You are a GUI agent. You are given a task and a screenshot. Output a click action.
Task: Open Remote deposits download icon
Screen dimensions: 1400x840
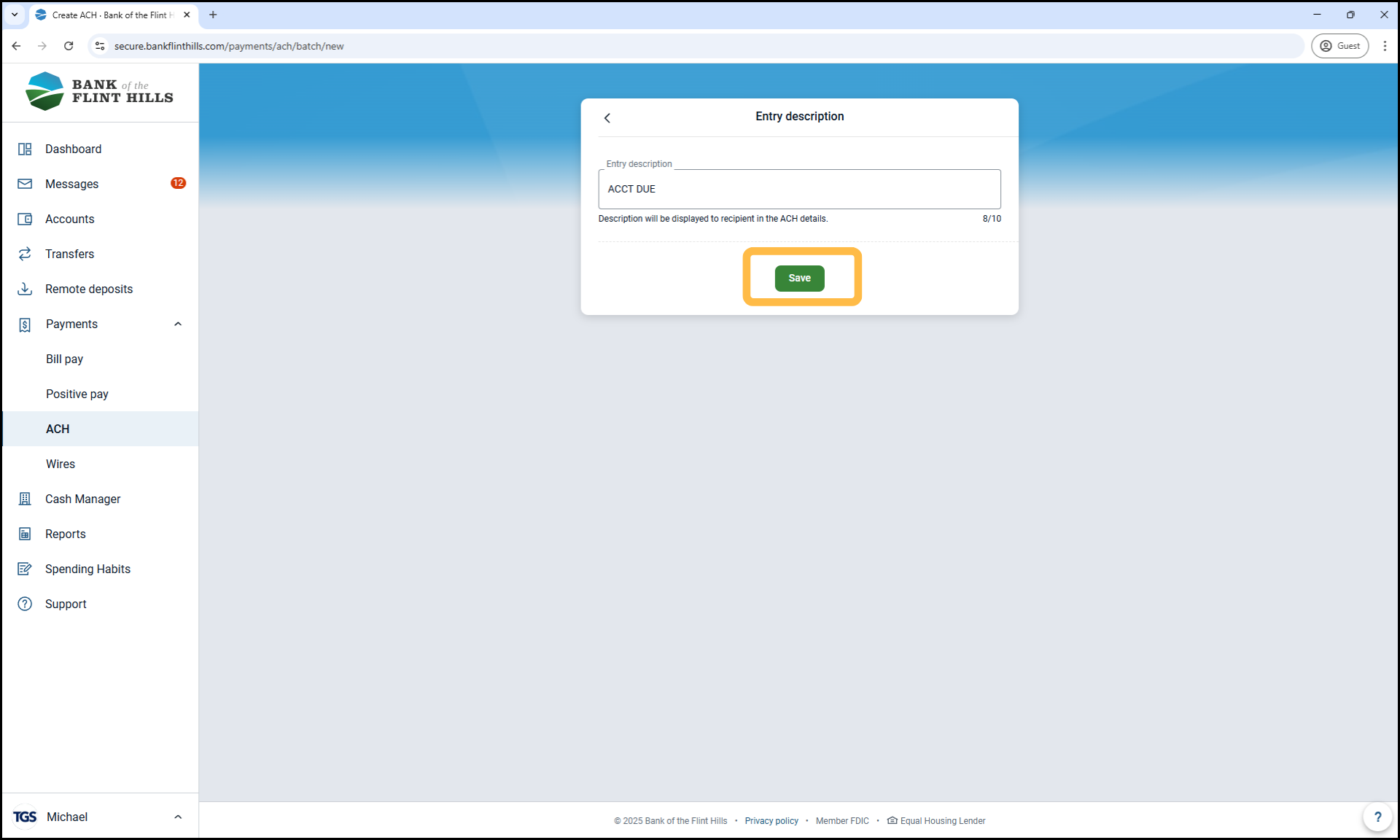tap(25, 289)
